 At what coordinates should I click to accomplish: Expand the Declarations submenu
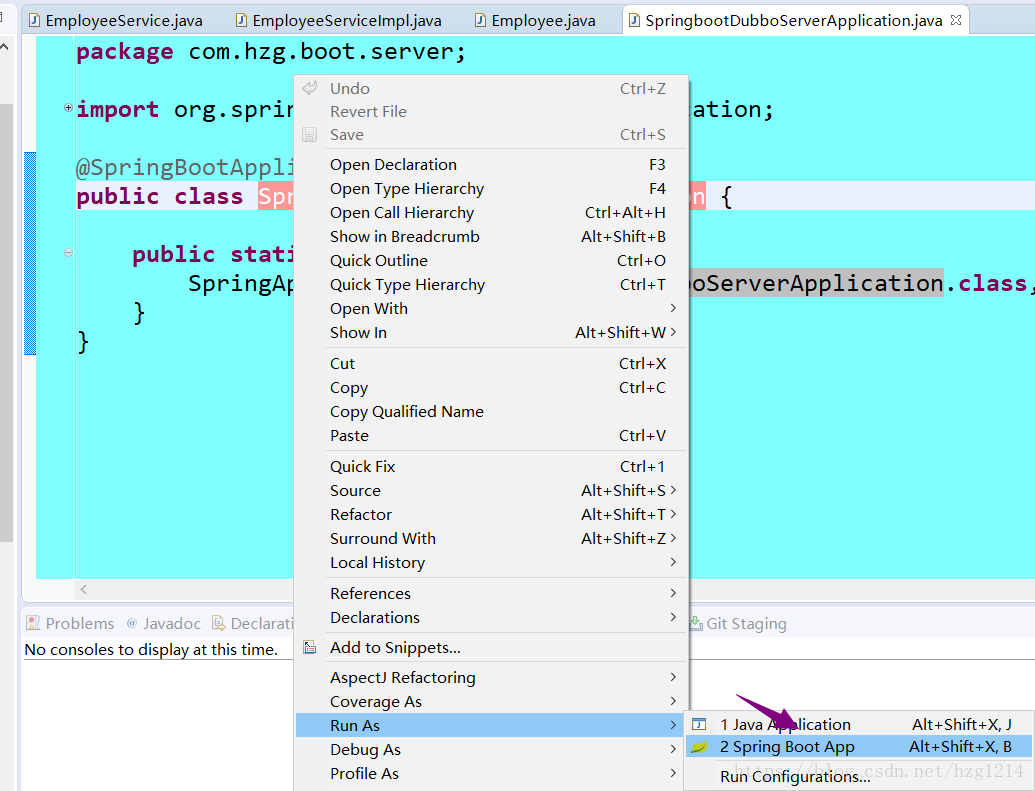492,617
